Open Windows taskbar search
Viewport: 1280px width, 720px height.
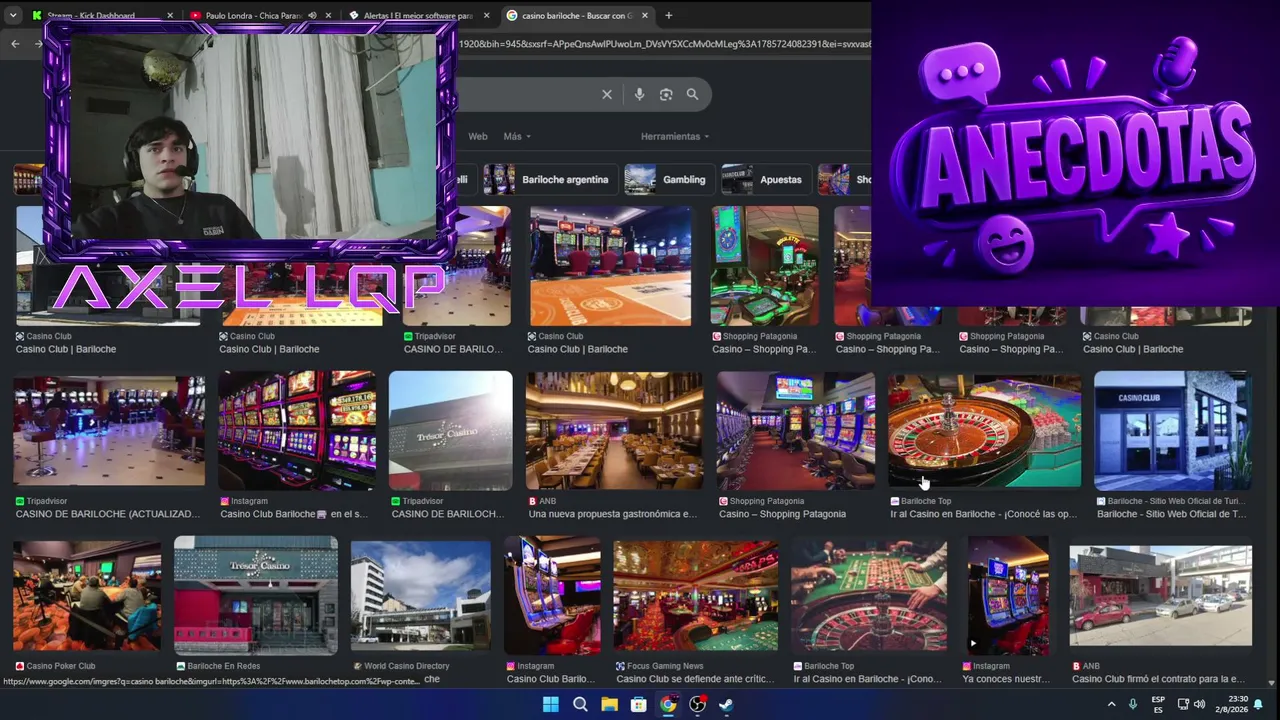(x=580, y=704)
